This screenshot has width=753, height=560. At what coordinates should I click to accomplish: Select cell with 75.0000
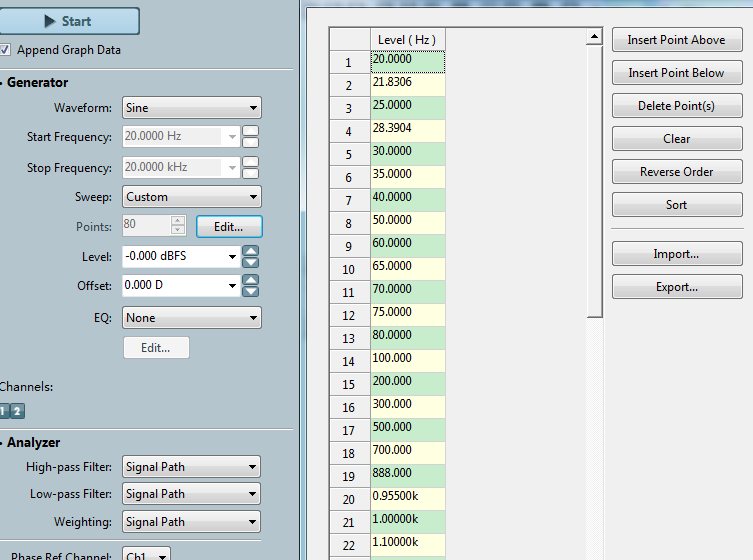coord(408,316)
